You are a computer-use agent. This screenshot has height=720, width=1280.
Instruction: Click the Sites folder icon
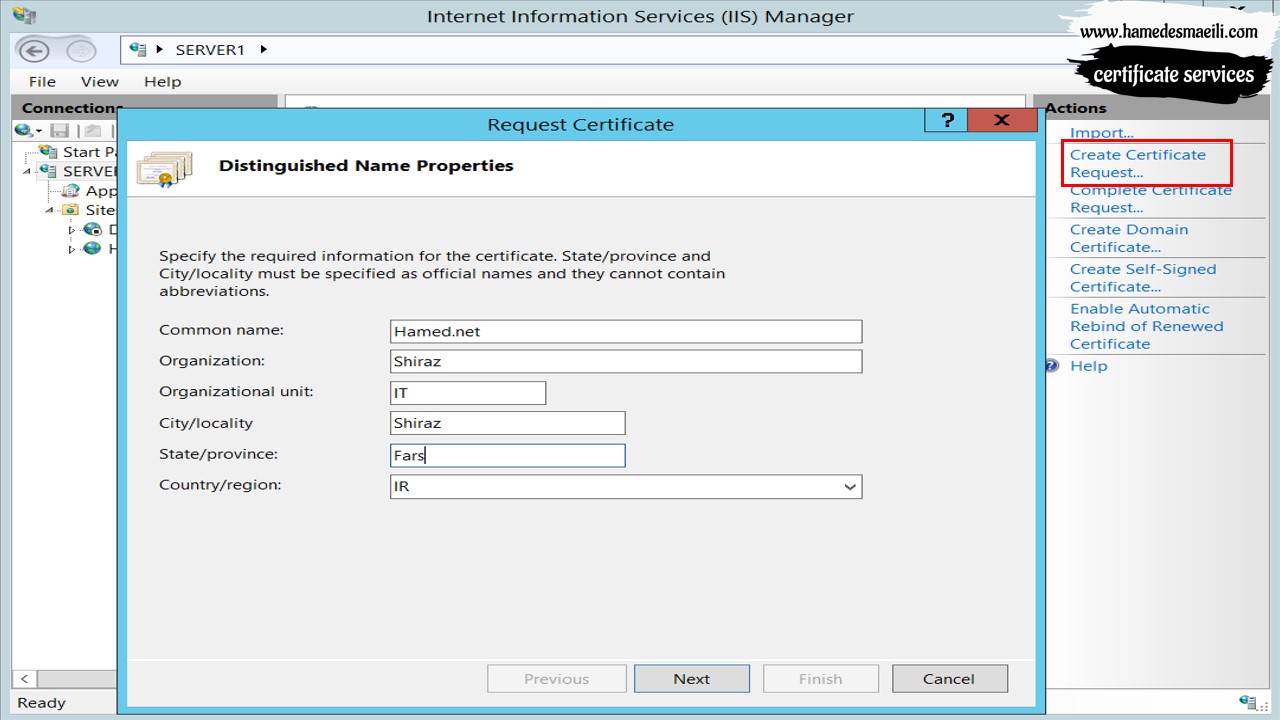click(x=70, y=210)
